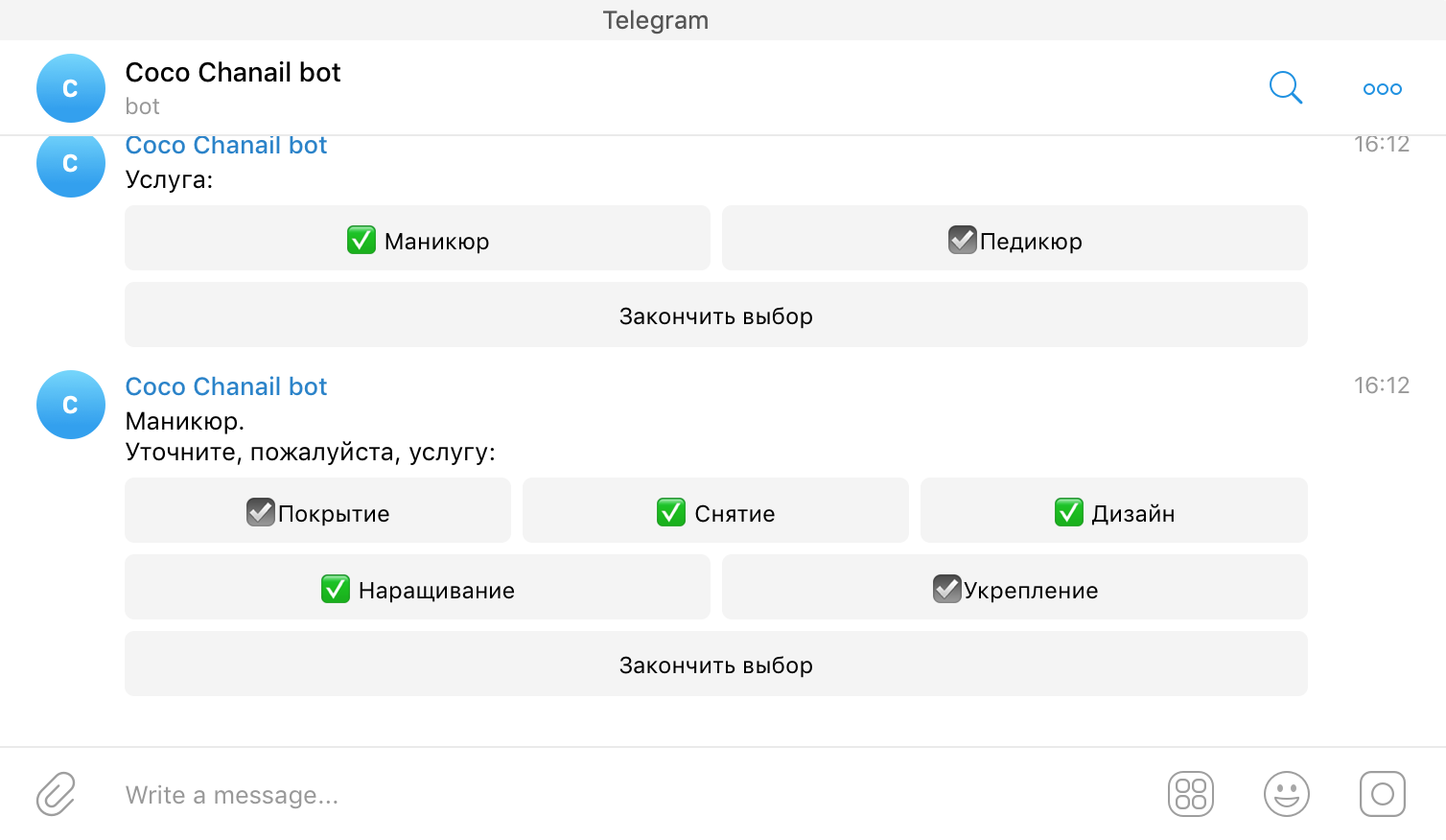The image size is (1446, 840).
Task: Toggle the Снятие option
Action: coord(715,510)
